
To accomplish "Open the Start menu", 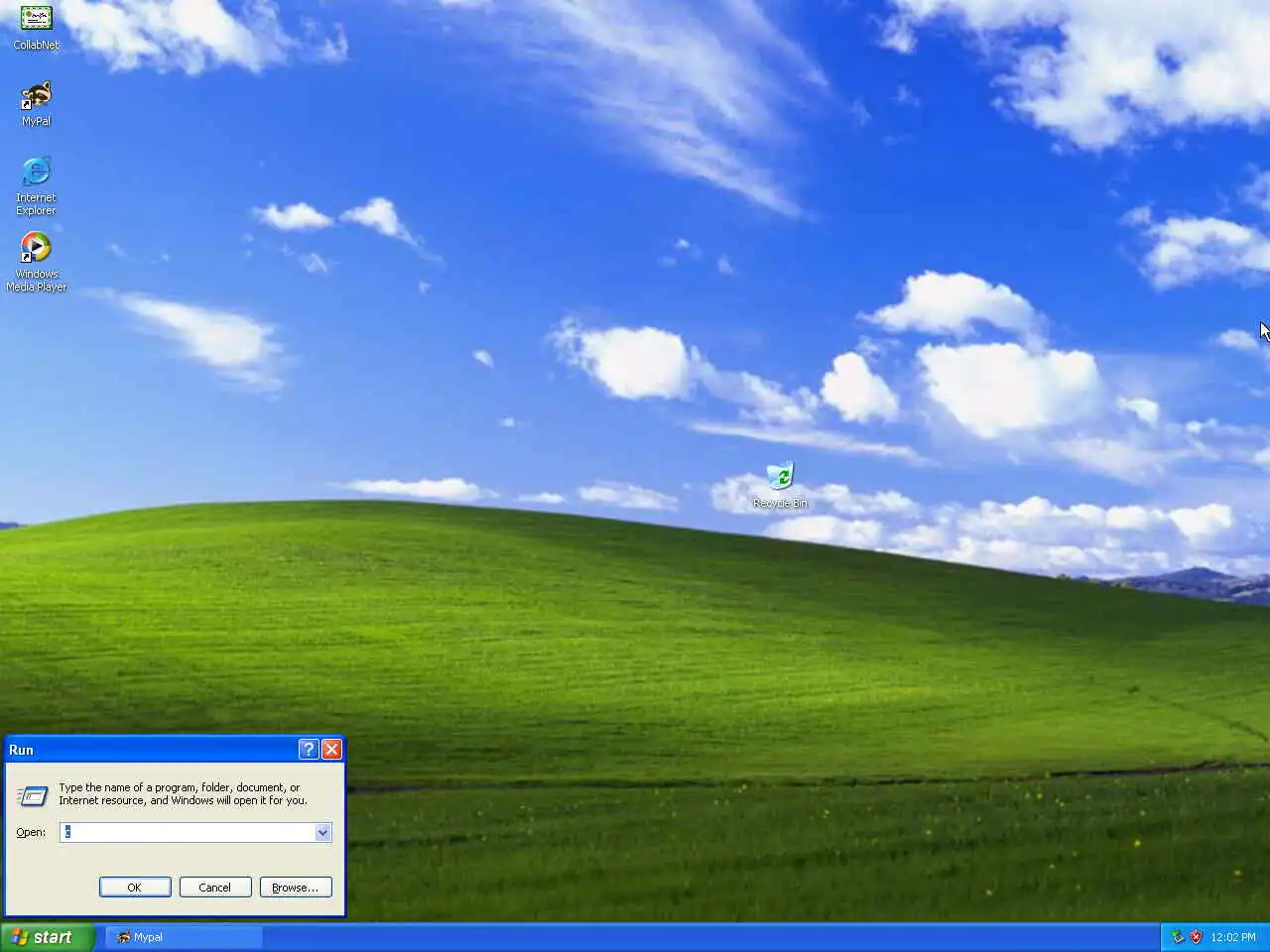I will tap(47, 937).
